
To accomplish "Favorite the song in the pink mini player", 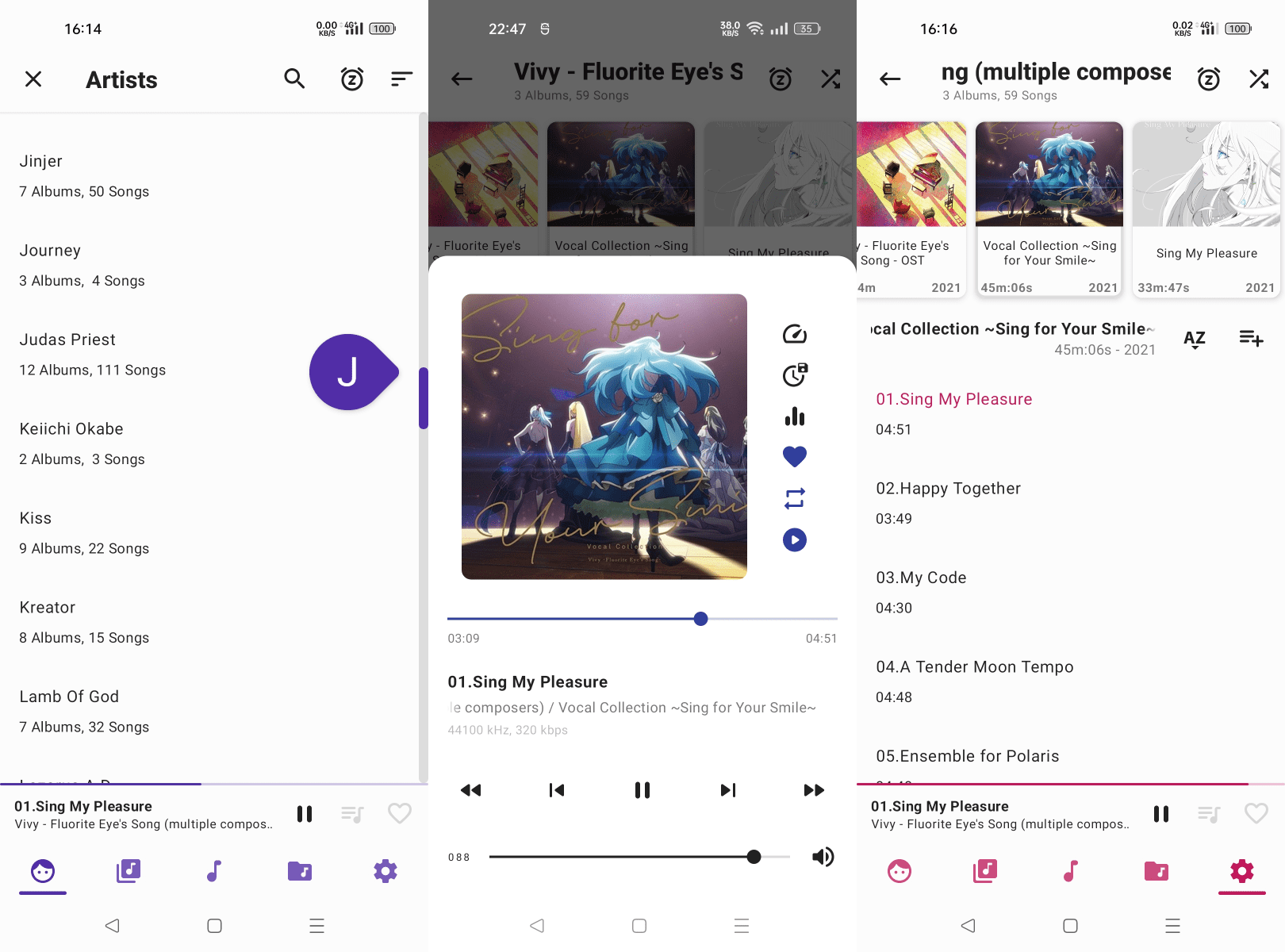I will click(1256, 813).
